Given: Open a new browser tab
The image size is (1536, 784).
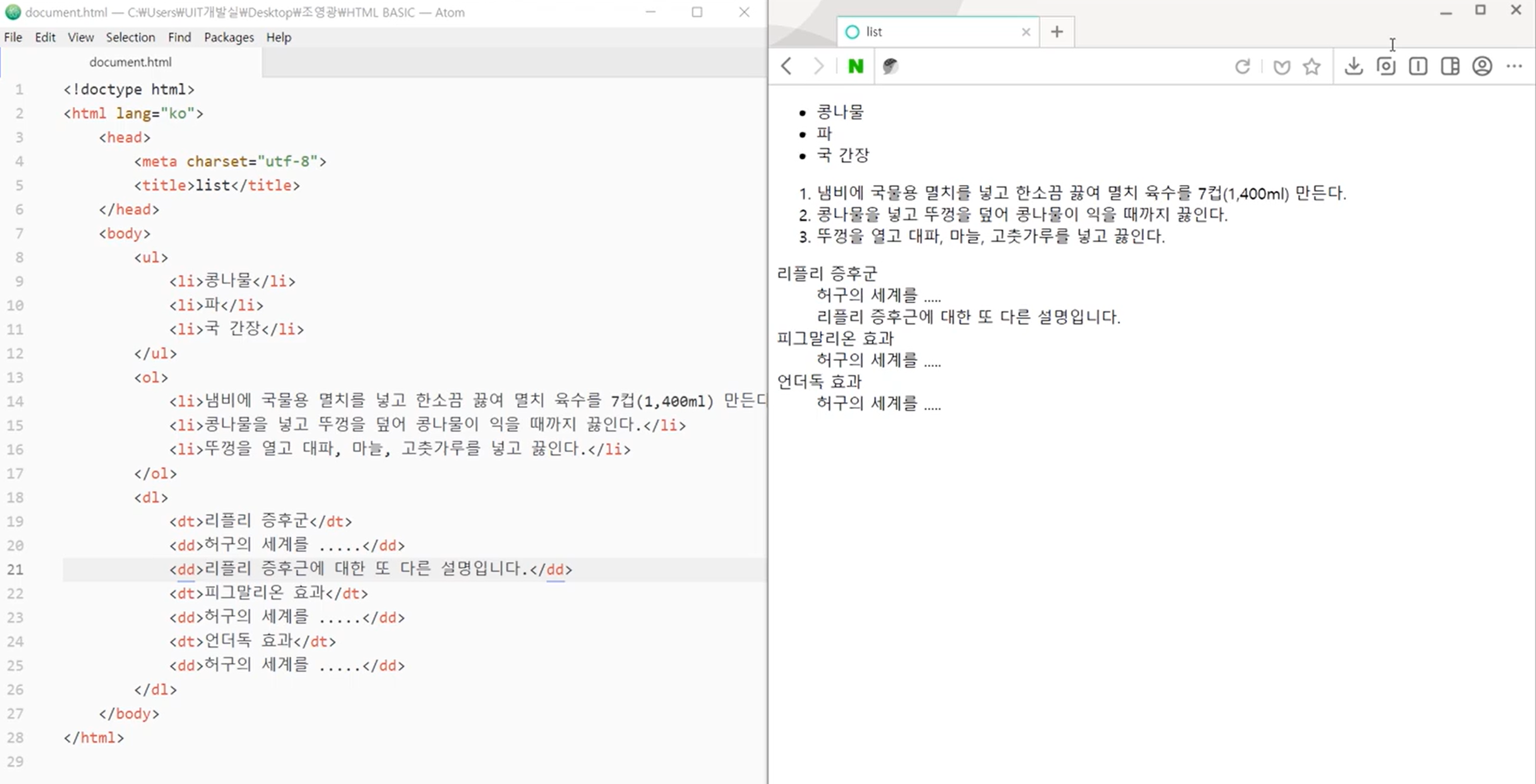Looking at the screenshot, I should pyautogui.click(x=1057, y=32).
